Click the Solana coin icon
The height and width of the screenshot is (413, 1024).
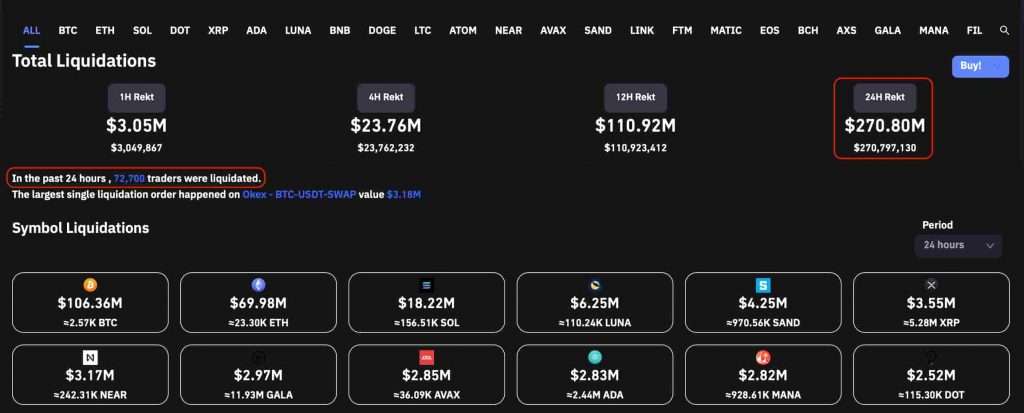(x=426, y=285)
